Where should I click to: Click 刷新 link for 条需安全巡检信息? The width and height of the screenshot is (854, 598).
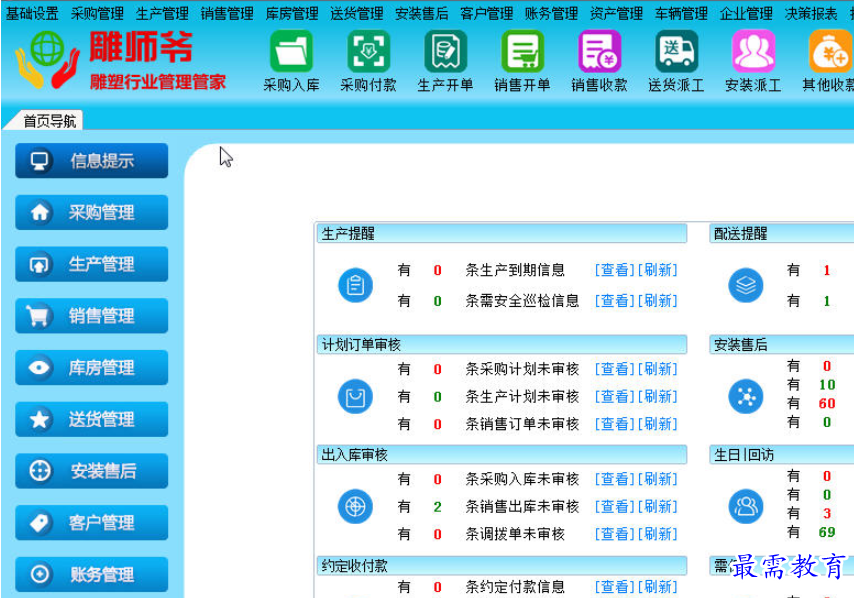(x=657, y=301)
